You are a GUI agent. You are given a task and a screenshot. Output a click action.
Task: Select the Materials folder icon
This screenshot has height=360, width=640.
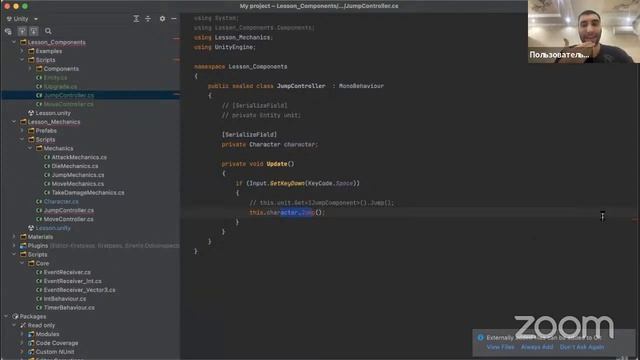tap(23, 237)
